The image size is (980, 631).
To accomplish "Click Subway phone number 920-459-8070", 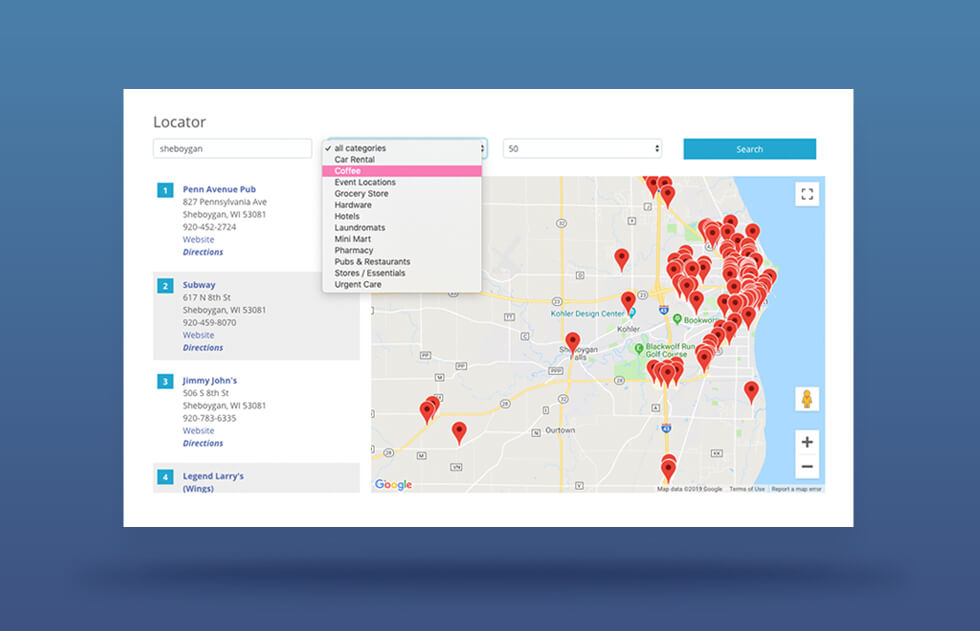I will (x=209, y=322).
